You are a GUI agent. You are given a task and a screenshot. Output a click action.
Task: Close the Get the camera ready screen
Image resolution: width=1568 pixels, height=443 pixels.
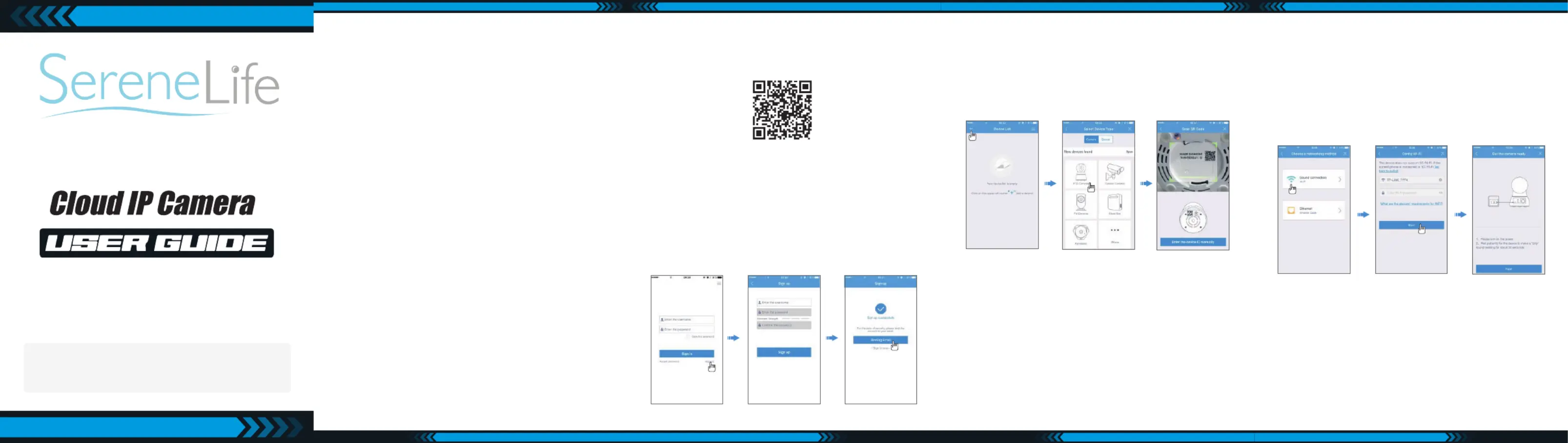click(x=1540, y=153)
